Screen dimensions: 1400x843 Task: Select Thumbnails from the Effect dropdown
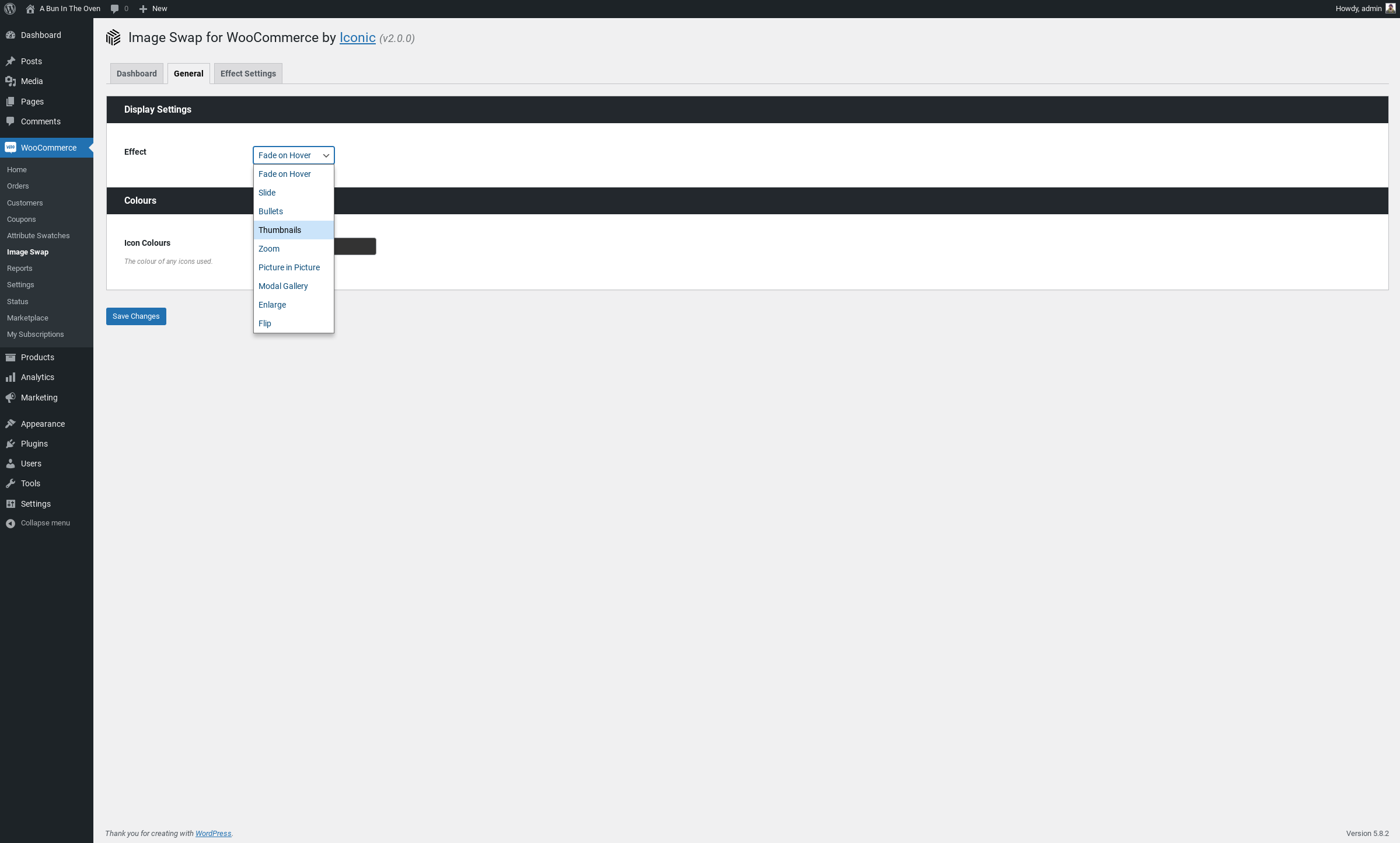[x=280, y=230]
